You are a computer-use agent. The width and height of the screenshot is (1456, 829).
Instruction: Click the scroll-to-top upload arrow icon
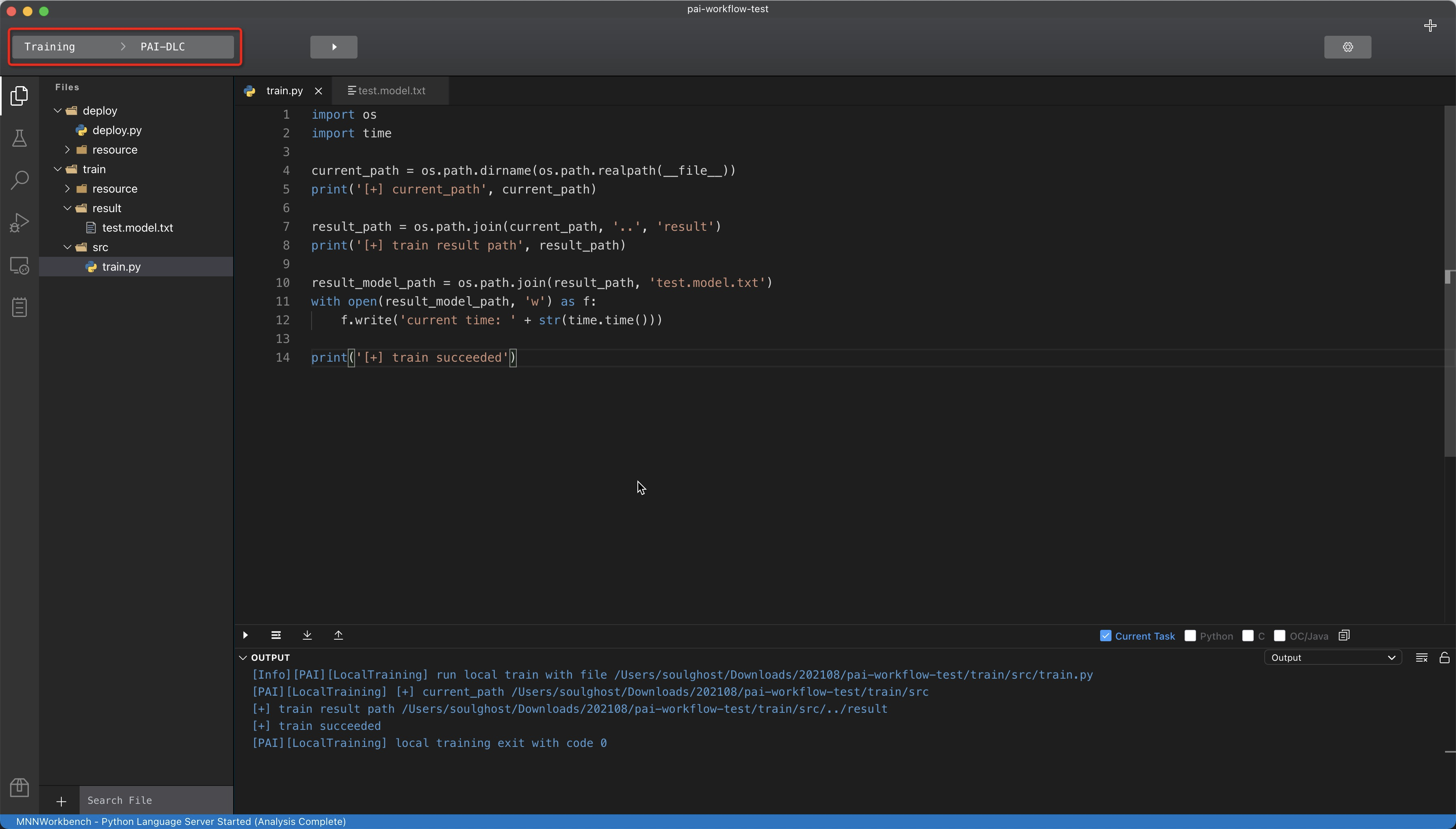point(338,636)
